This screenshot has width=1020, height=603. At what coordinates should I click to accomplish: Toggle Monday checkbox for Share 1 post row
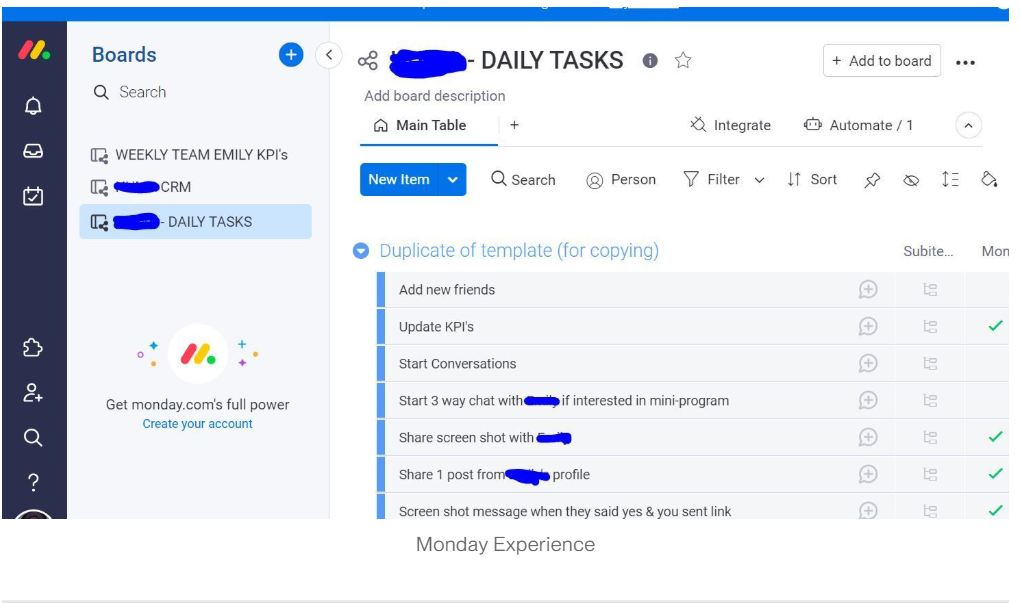coord(995,474)
